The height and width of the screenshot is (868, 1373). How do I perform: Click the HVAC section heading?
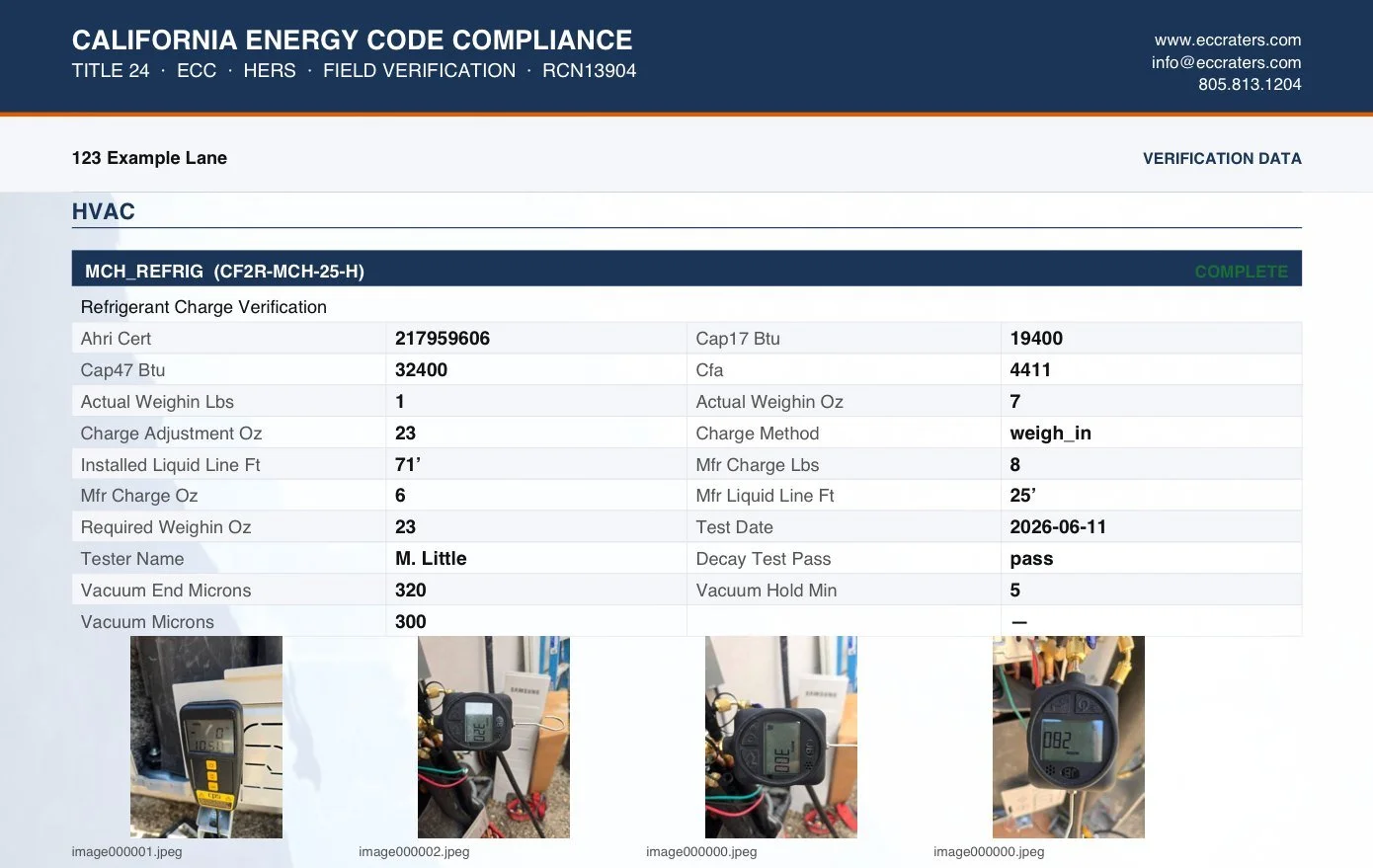pyautogui.click(x=104, y=211)
